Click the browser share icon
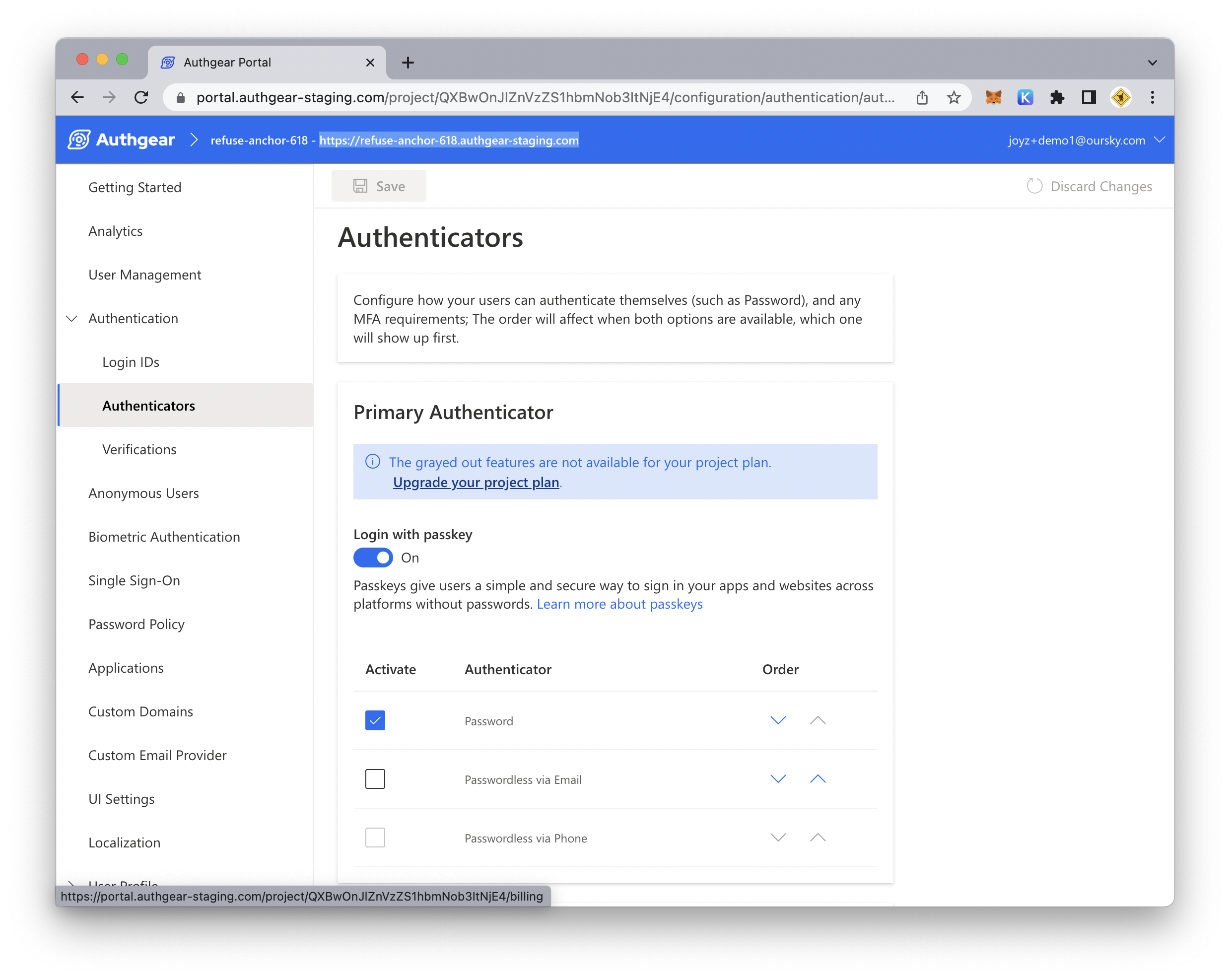The width and height of the screenshot is (1230, 980). click(x=922, y=98)
